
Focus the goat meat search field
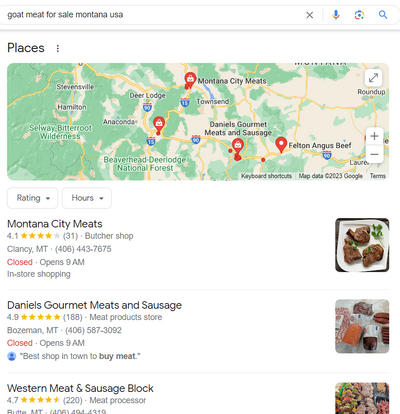click(153, 15)
